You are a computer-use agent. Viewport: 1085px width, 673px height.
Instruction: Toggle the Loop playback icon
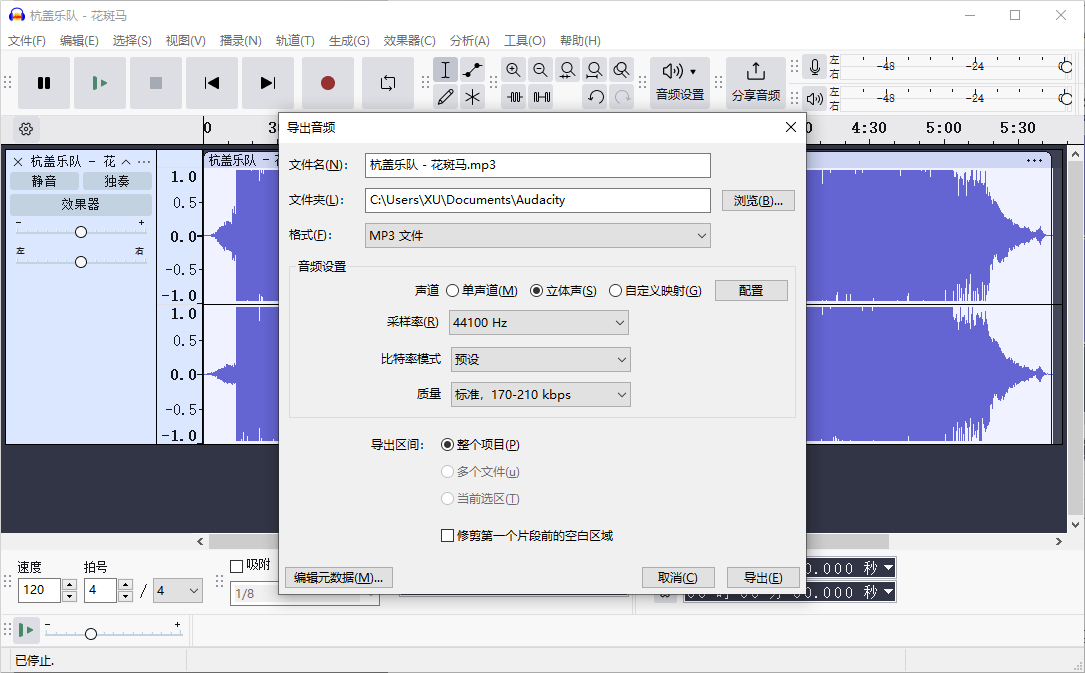[x=388, y=83]
